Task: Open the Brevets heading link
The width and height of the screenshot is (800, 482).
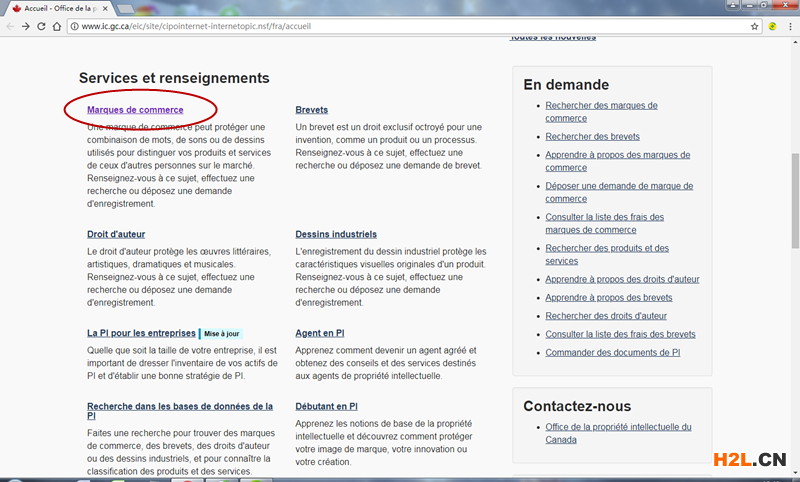Action: click(x=311, y=110)
